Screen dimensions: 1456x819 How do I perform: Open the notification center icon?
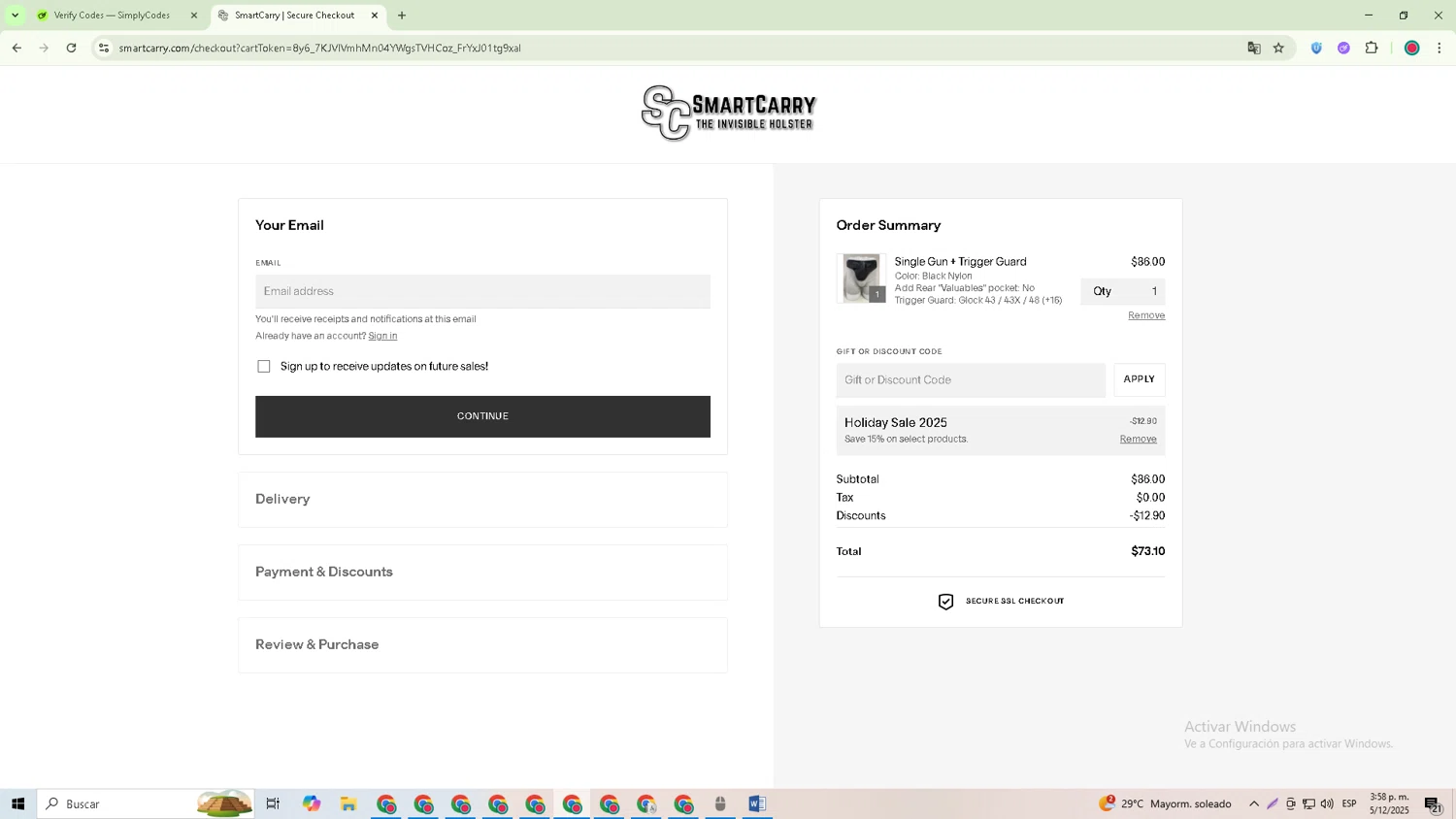1433,803
